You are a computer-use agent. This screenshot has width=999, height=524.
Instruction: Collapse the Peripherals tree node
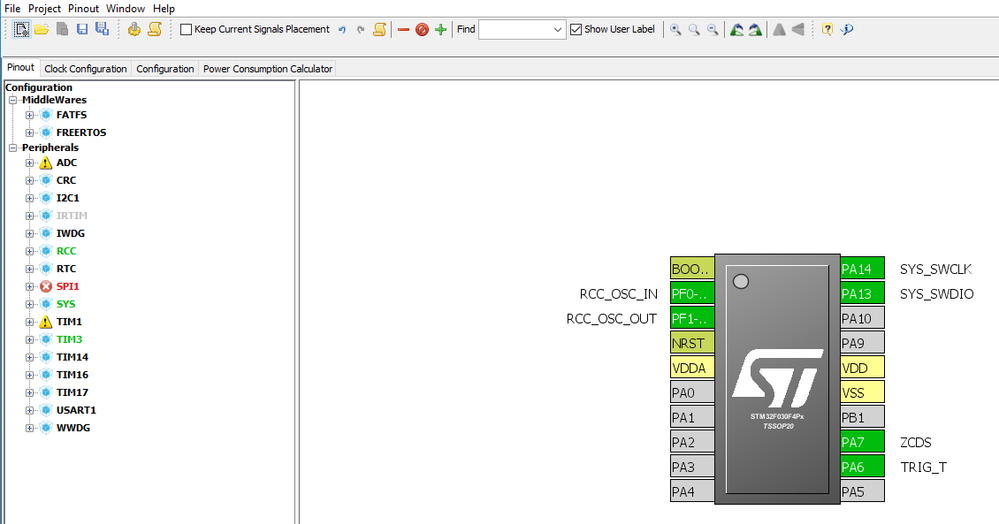click(x=13, y=148)
